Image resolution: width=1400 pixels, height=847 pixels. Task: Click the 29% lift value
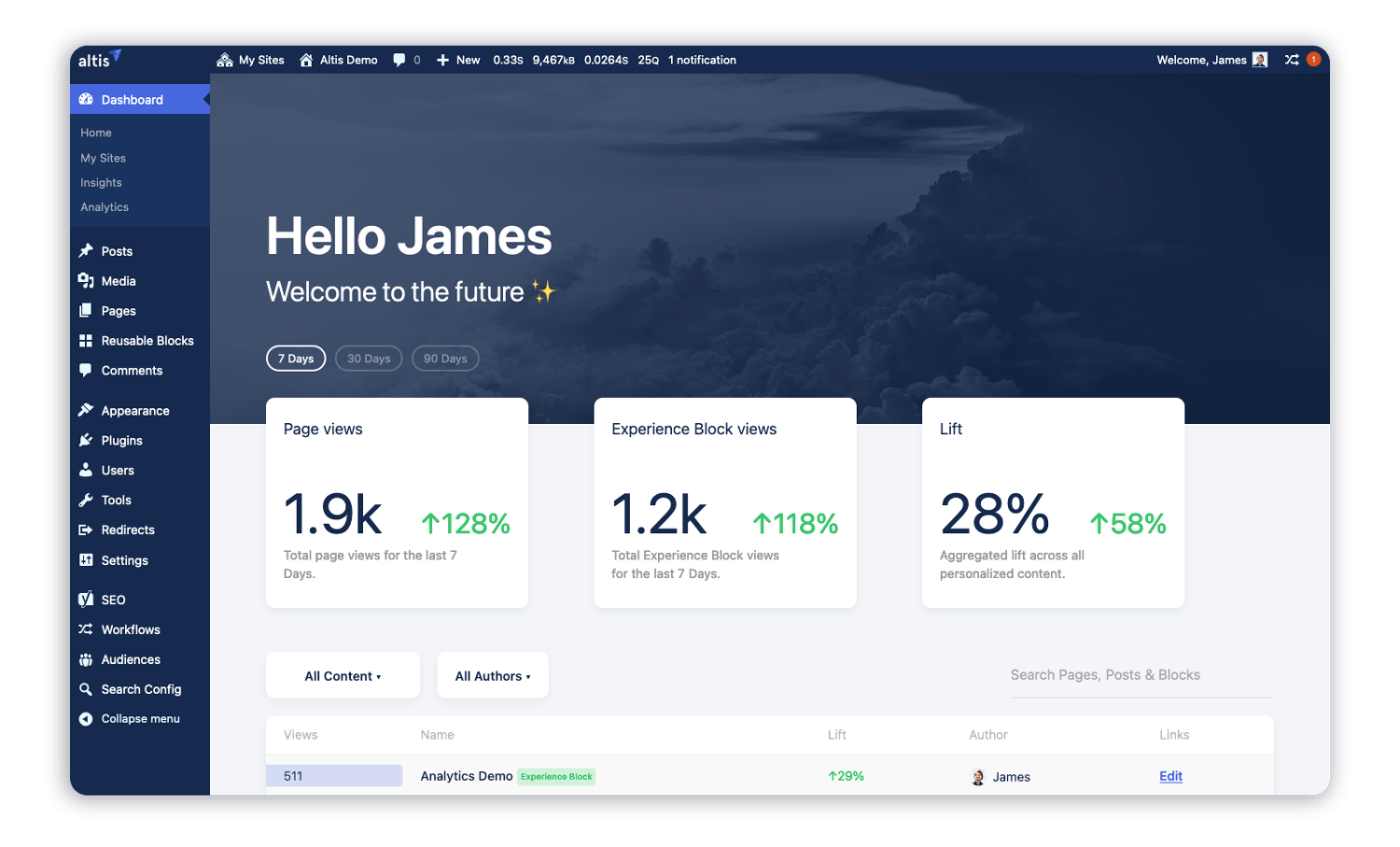pyautogui.click(x=846, y=776)
